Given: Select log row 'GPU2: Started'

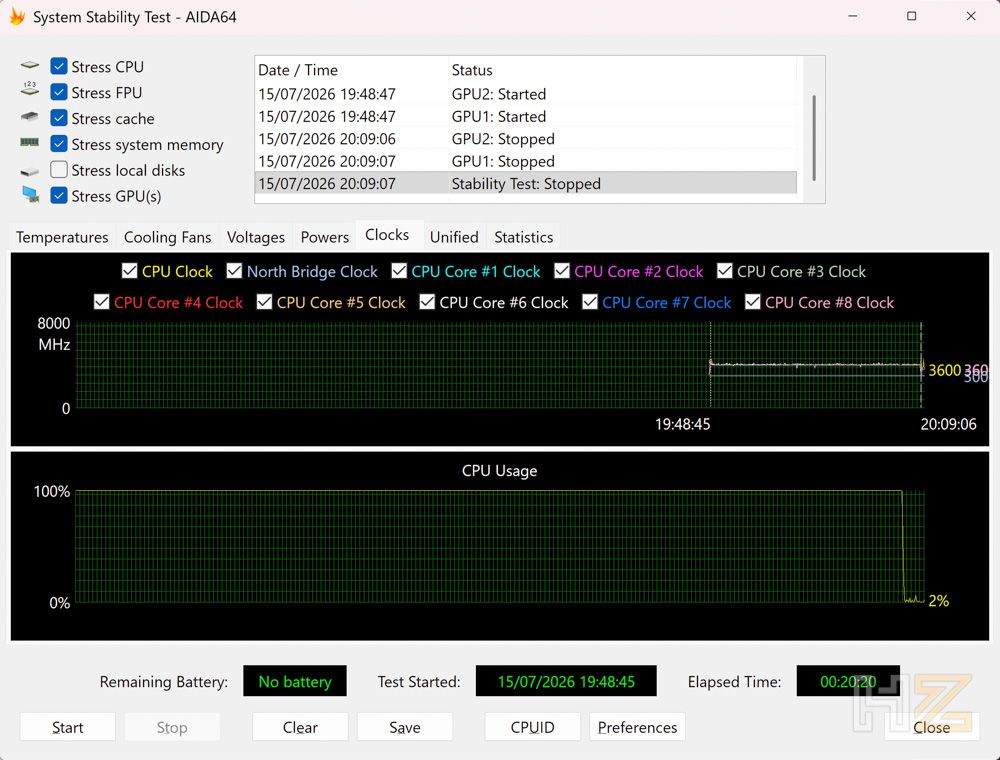Looking at the screenshot, I should click(526, 94).
